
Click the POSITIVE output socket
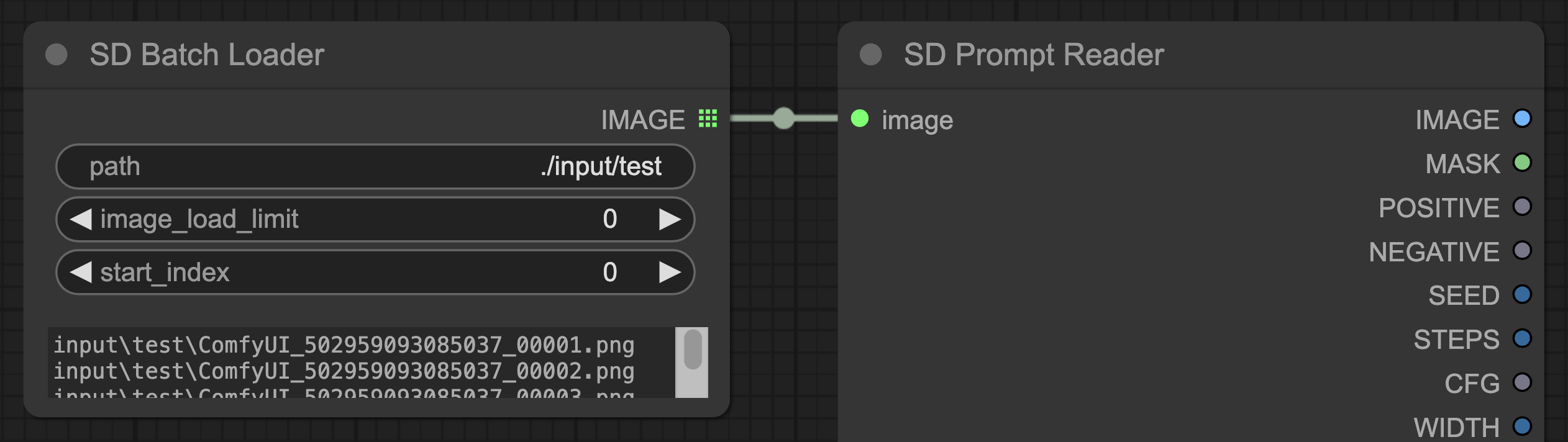coord(1522,206)
